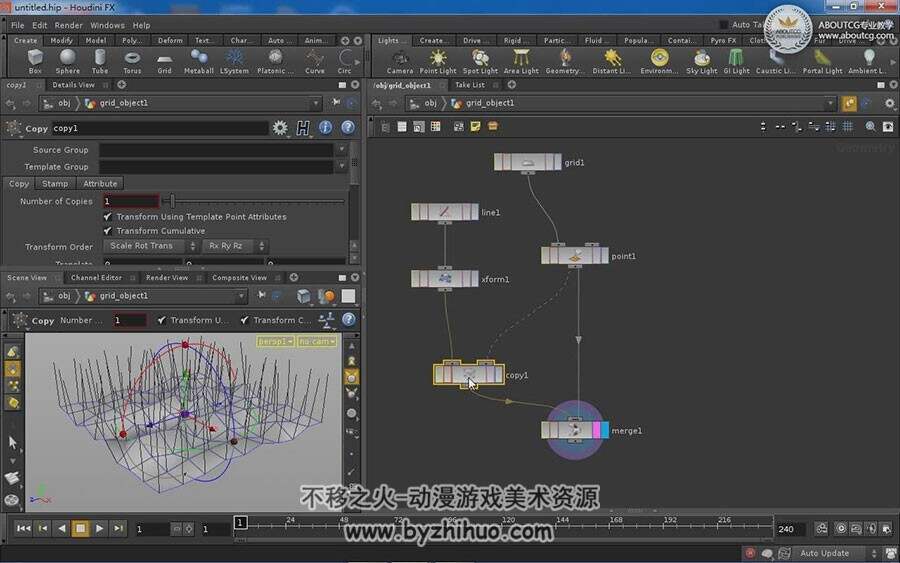Jump to the first frame
This screenshot has width=900, height=563.
click(x=24, y=528)
